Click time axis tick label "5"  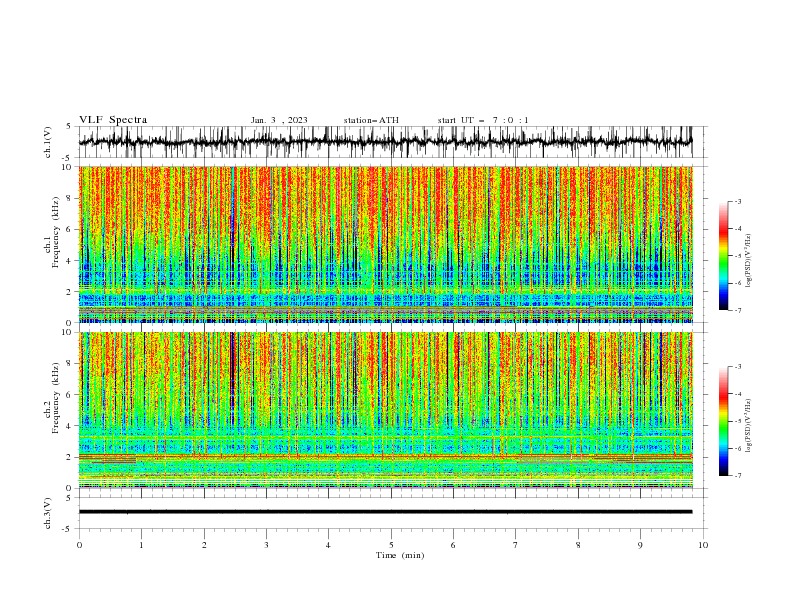(x=391, y=545)
